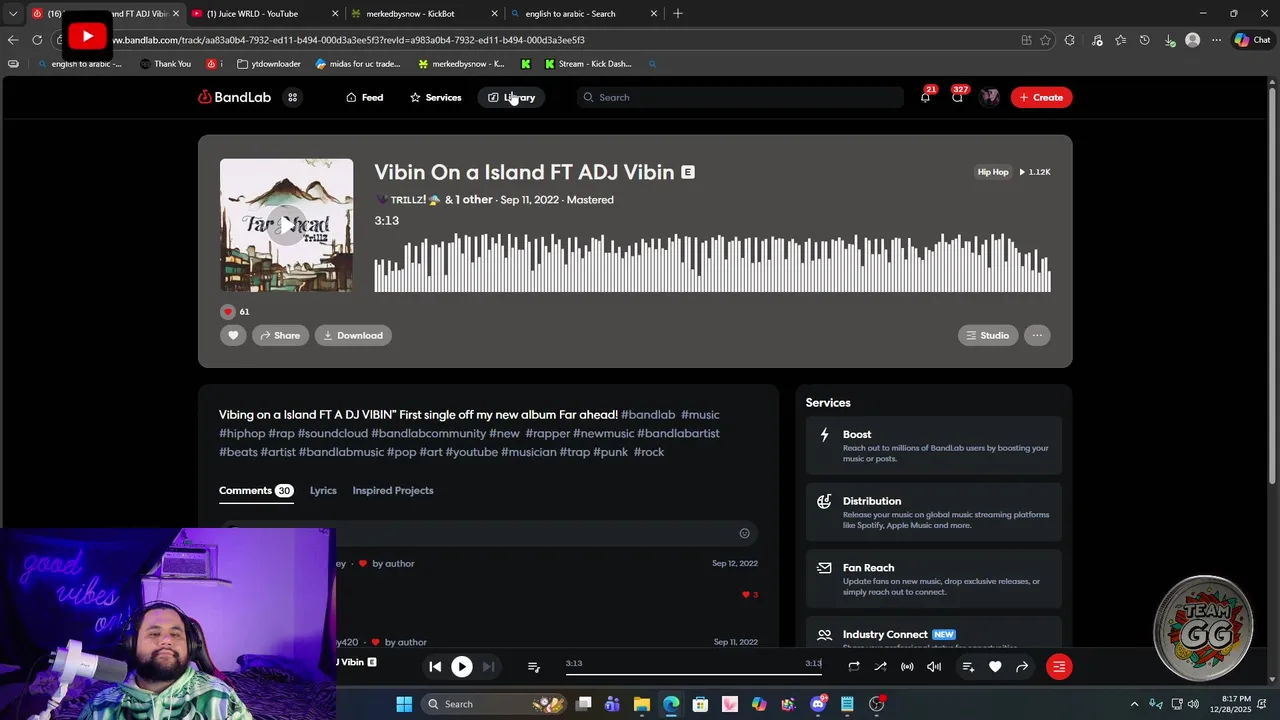This screenshot has height=720, width=1280.
Task: Open notifications bell with 21 badge
Action: coord(925,97)
